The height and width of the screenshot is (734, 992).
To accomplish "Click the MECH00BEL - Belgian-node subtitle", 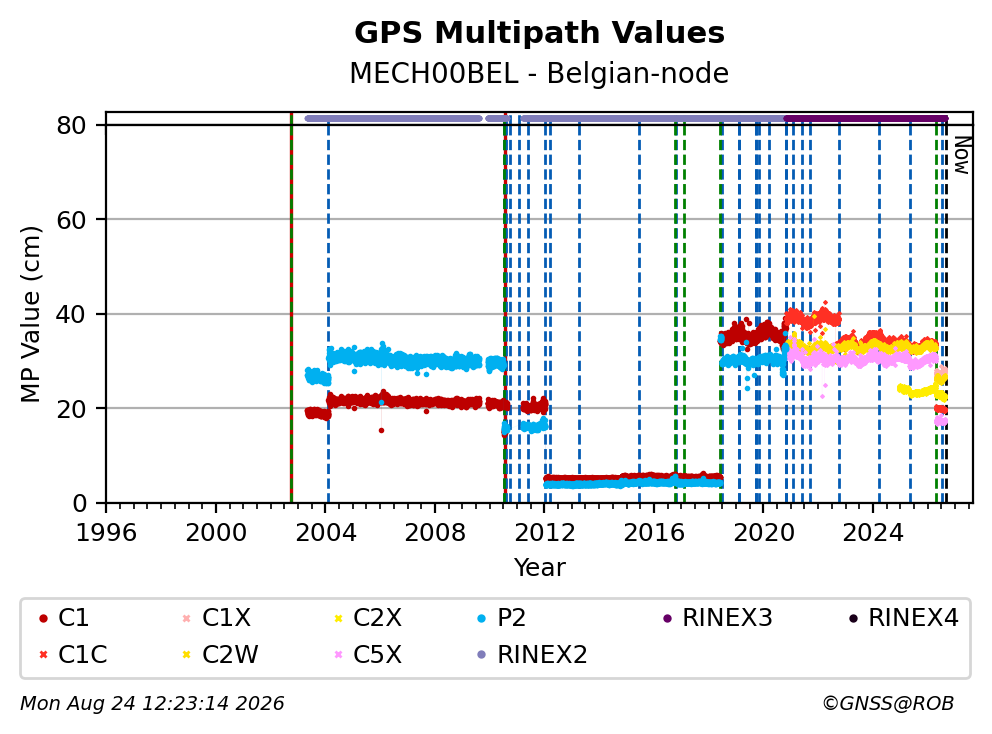I will [x=539, y=73].
